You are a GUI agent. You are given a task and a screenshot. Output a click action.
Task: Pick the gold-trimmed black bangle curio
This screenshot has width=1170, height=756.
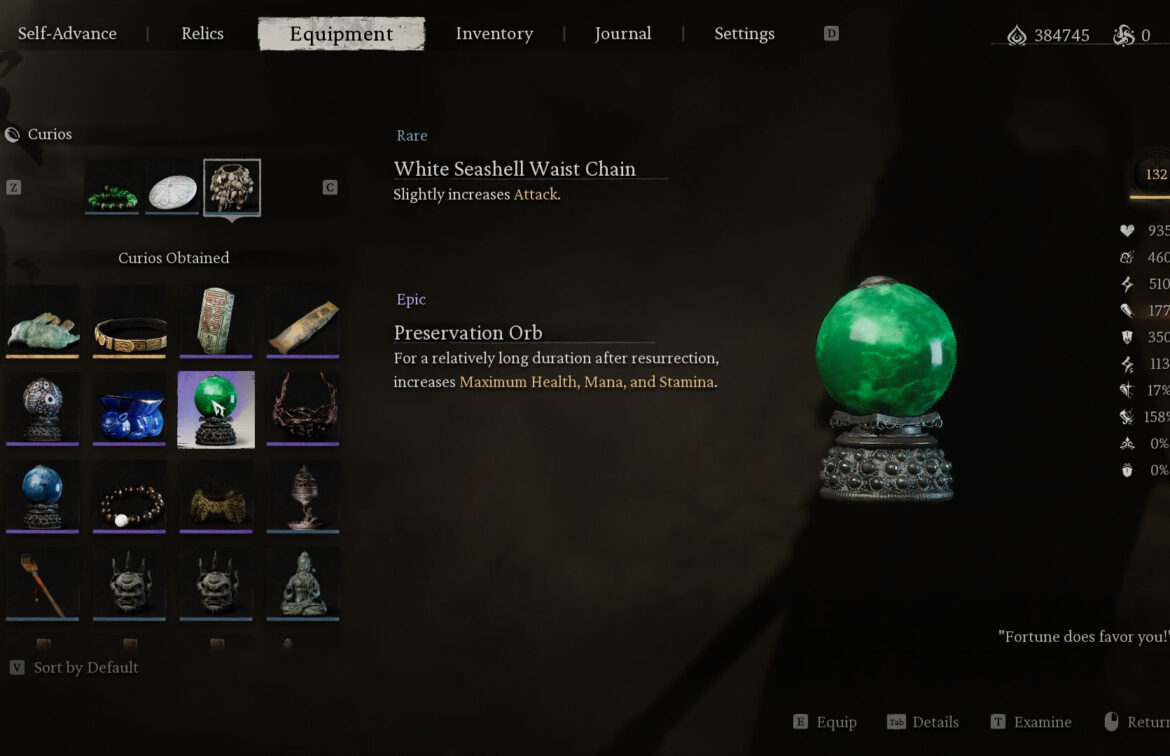129,322
